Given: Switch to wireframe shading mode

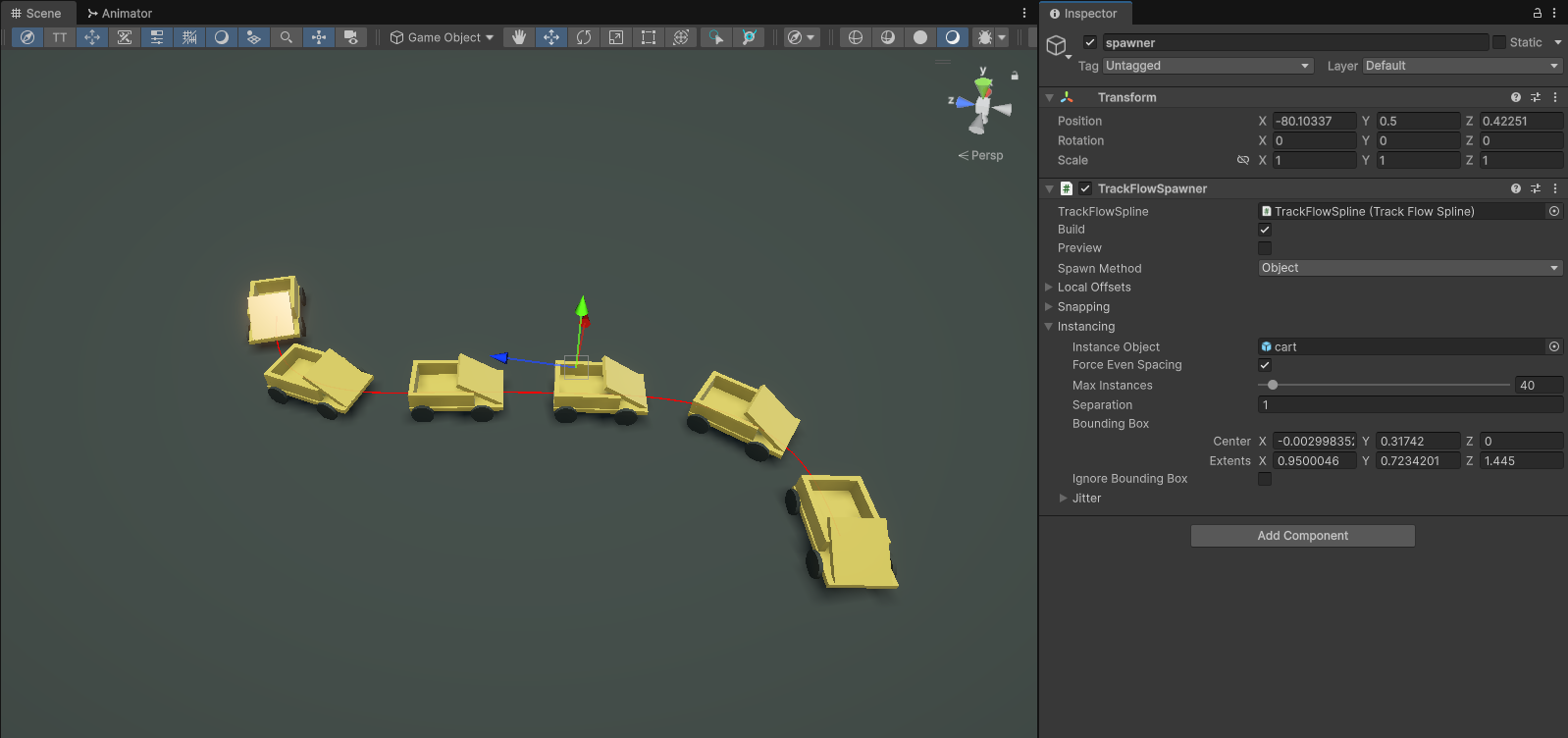Looking at the screenshot, I should point(856,37).
